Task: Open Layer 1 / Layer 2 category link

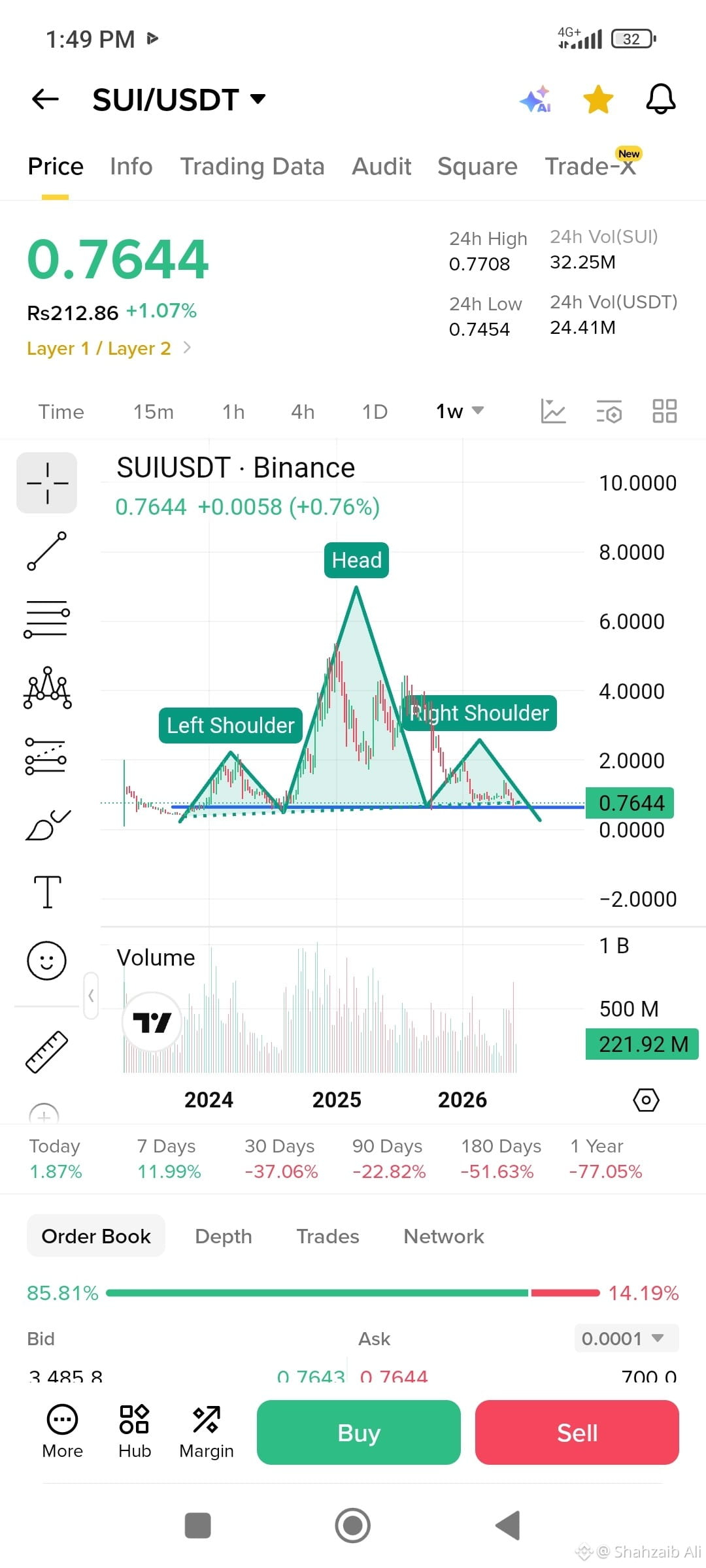Action: tap(109, 348)
